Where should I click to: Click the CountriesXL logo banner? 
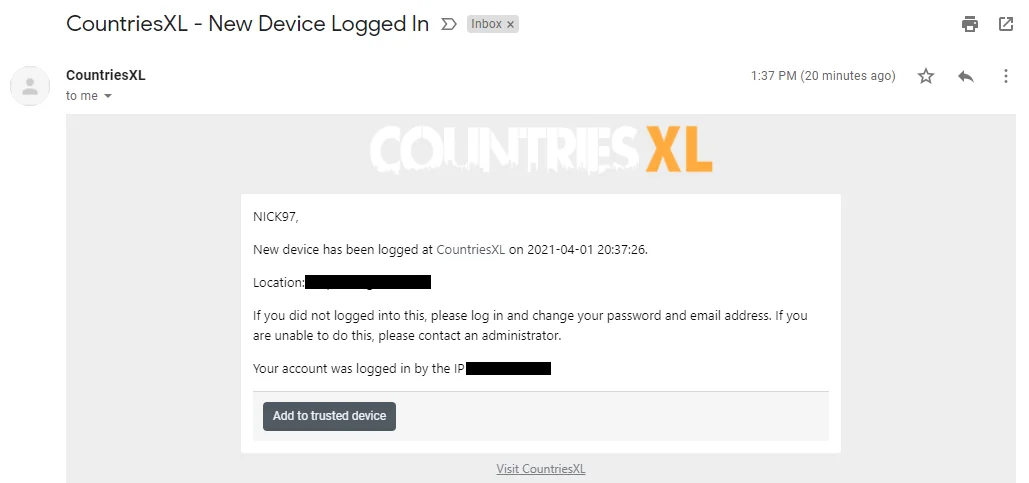click(540, 150)
